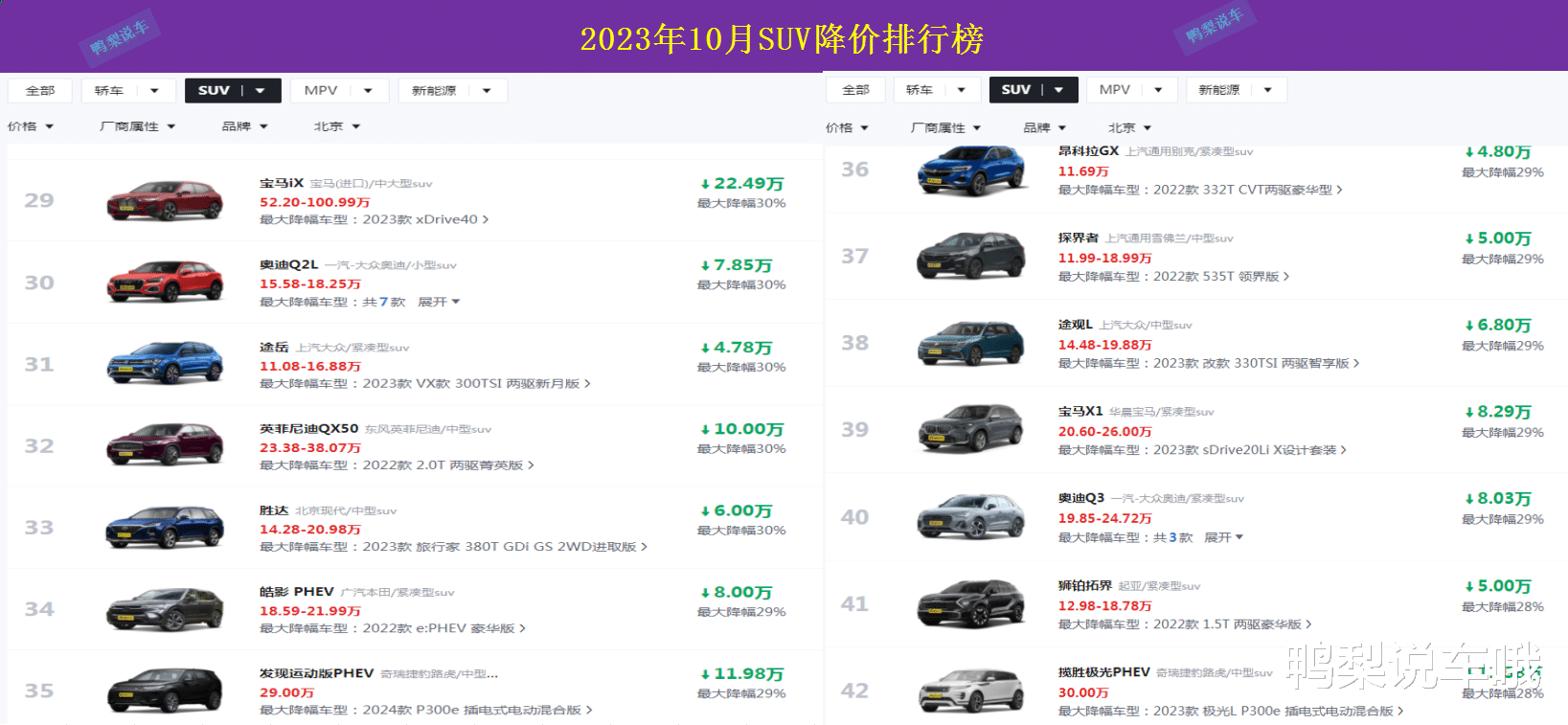Expand the 厂商属性 filter in right panel
1568x725 pixels.
[946, 127]
